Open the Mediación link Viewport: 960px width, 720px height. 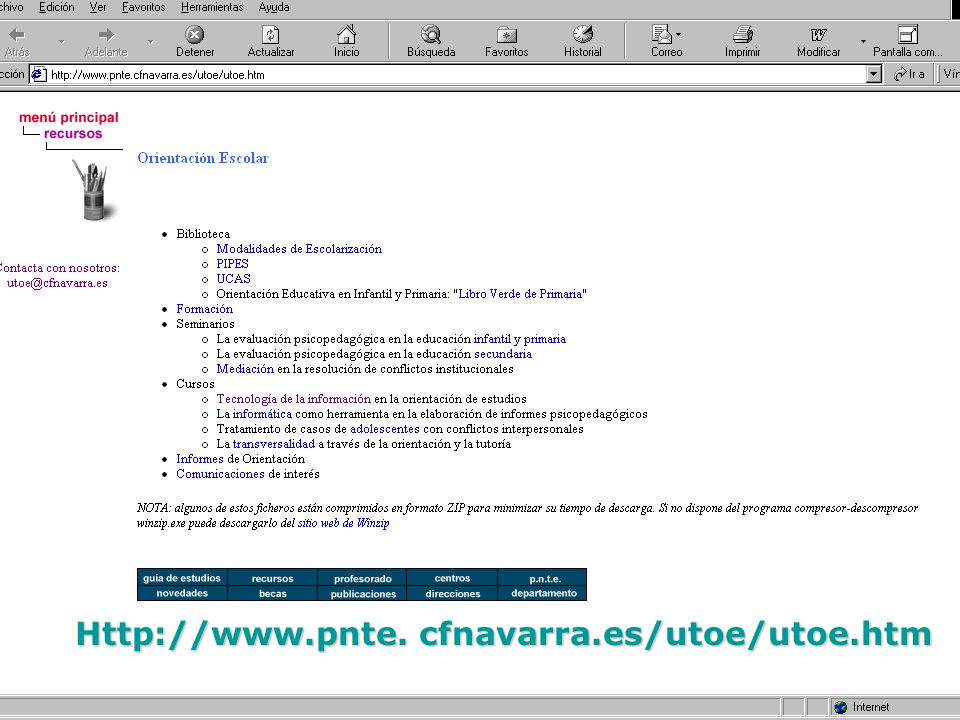pos(245,369)
